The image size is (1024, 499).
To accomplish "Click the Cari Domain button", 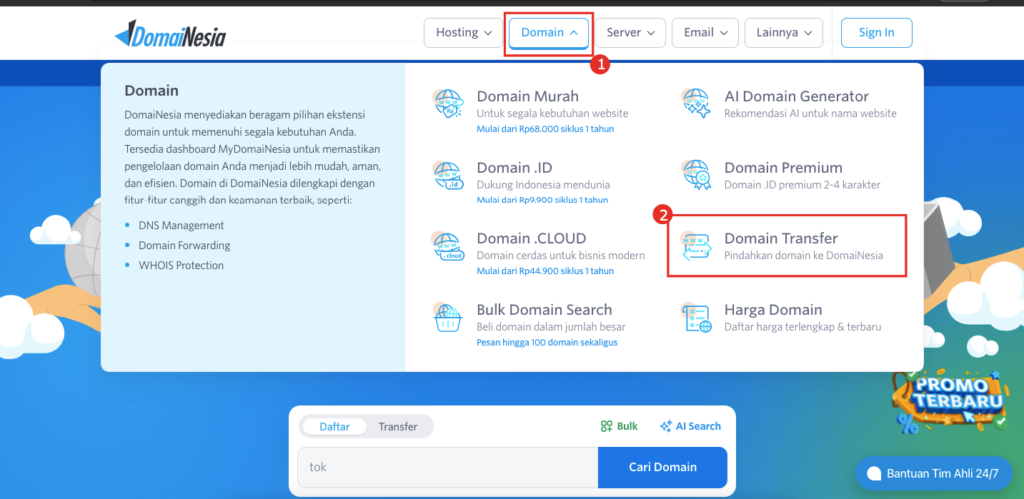I will click(x=662, y=467).
